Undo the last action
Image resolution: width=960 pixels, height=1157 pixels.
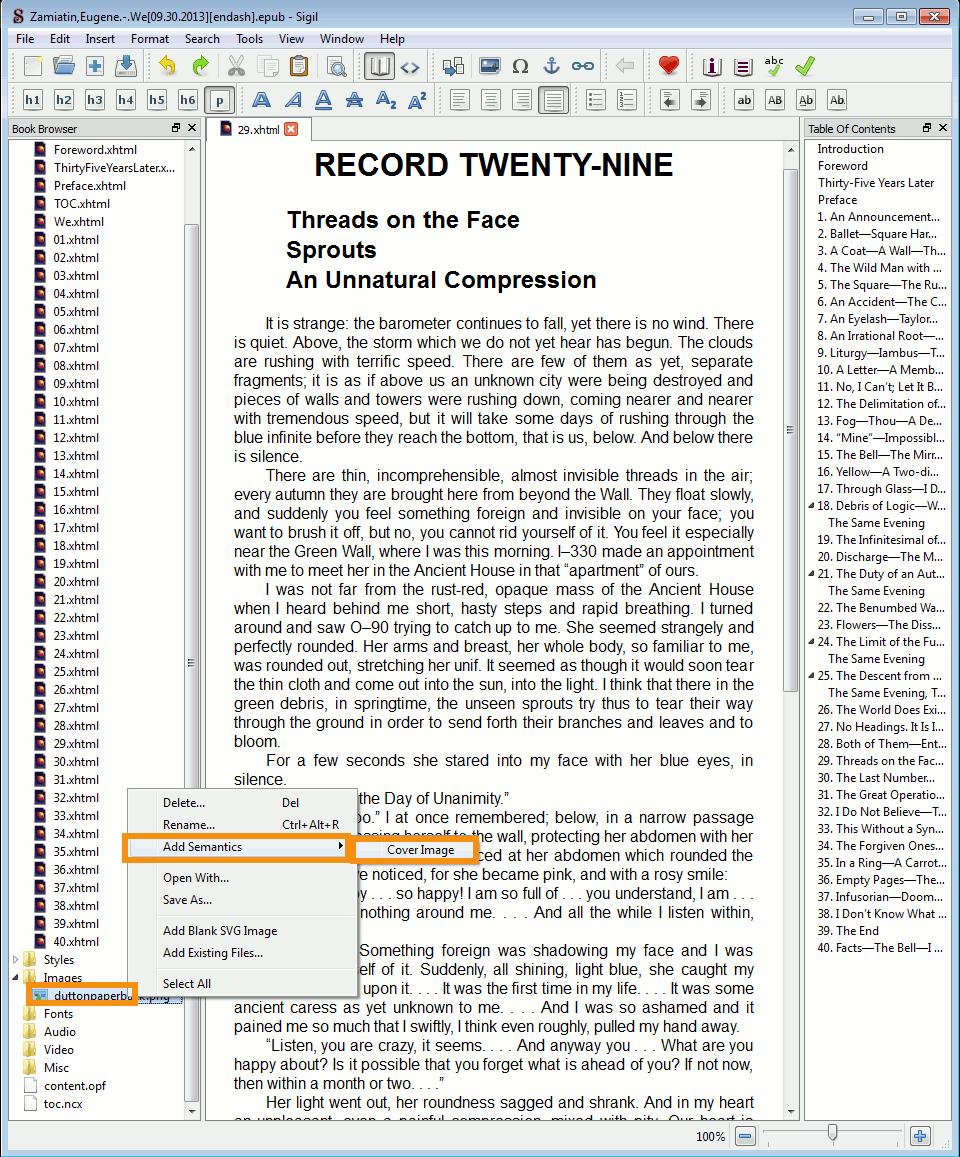point(168,66)
